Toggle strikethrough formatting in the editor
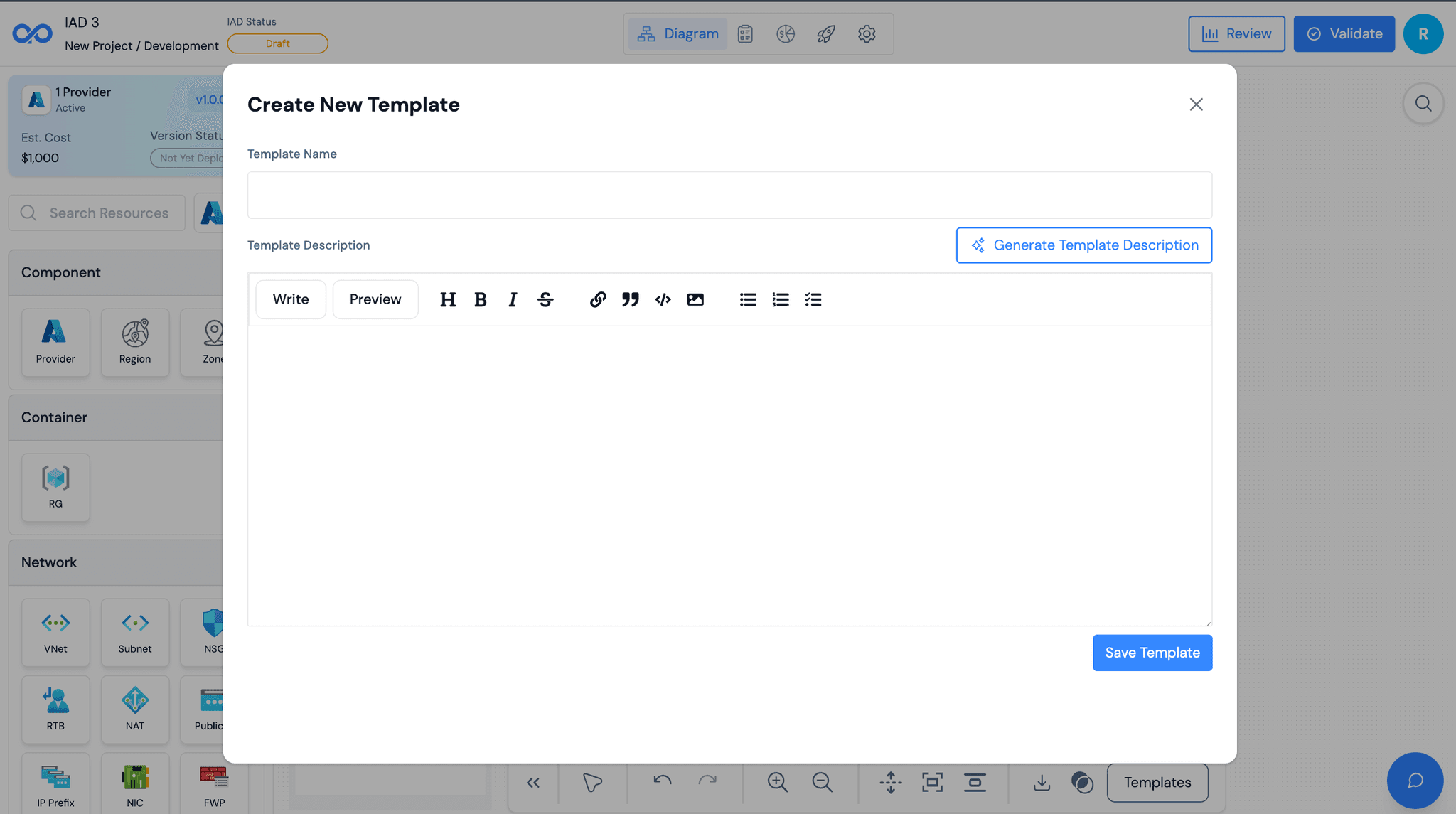This screenshot has height=814, width=1456. pyautogui.click(x=545, y=299)
